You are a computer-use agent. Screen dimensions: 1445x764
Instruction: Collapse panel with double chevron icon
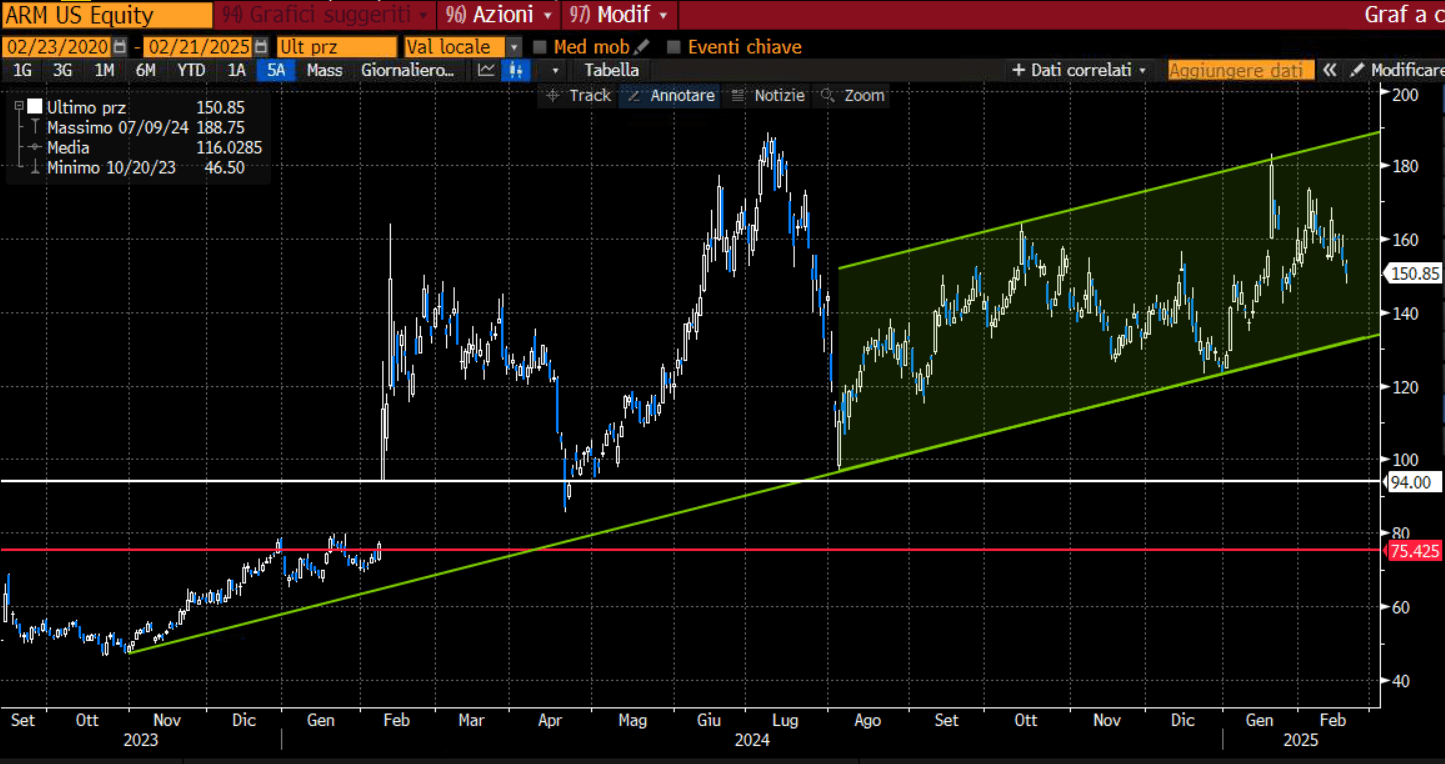point(1329,70)
